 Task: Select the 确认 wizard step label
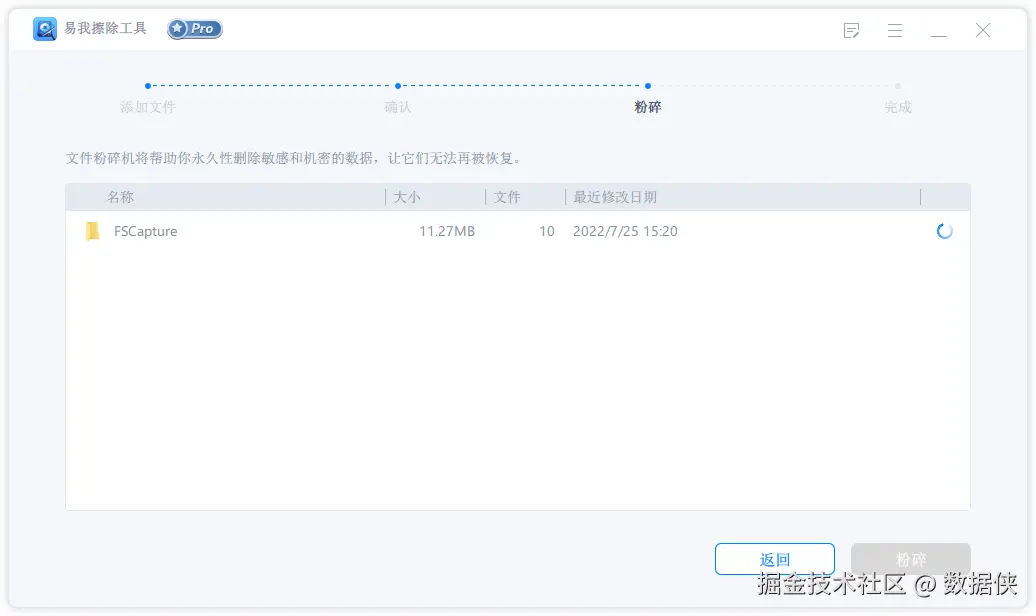point(397,107)
